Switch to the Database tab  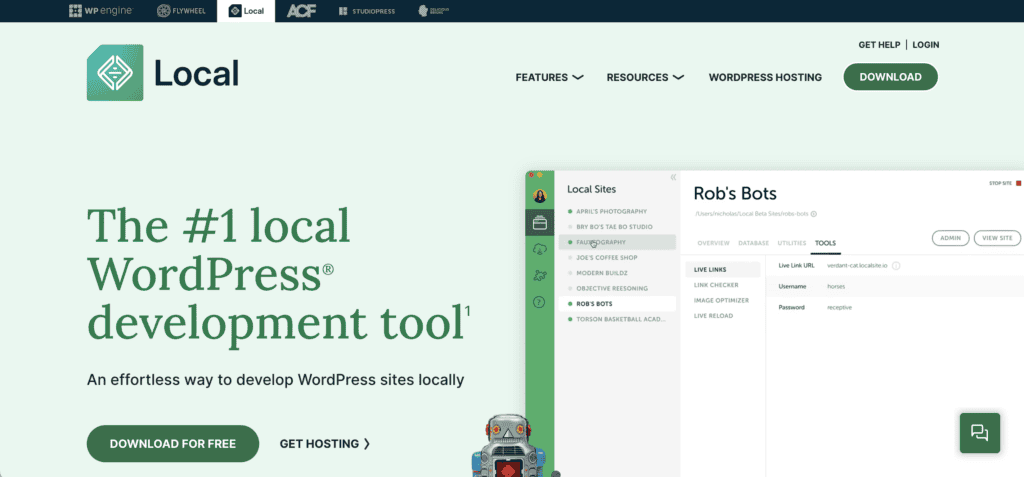(x=753, y=243)
